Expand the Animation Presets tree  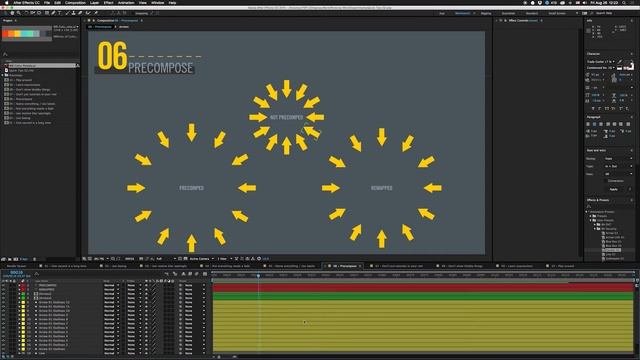(587, 212)
